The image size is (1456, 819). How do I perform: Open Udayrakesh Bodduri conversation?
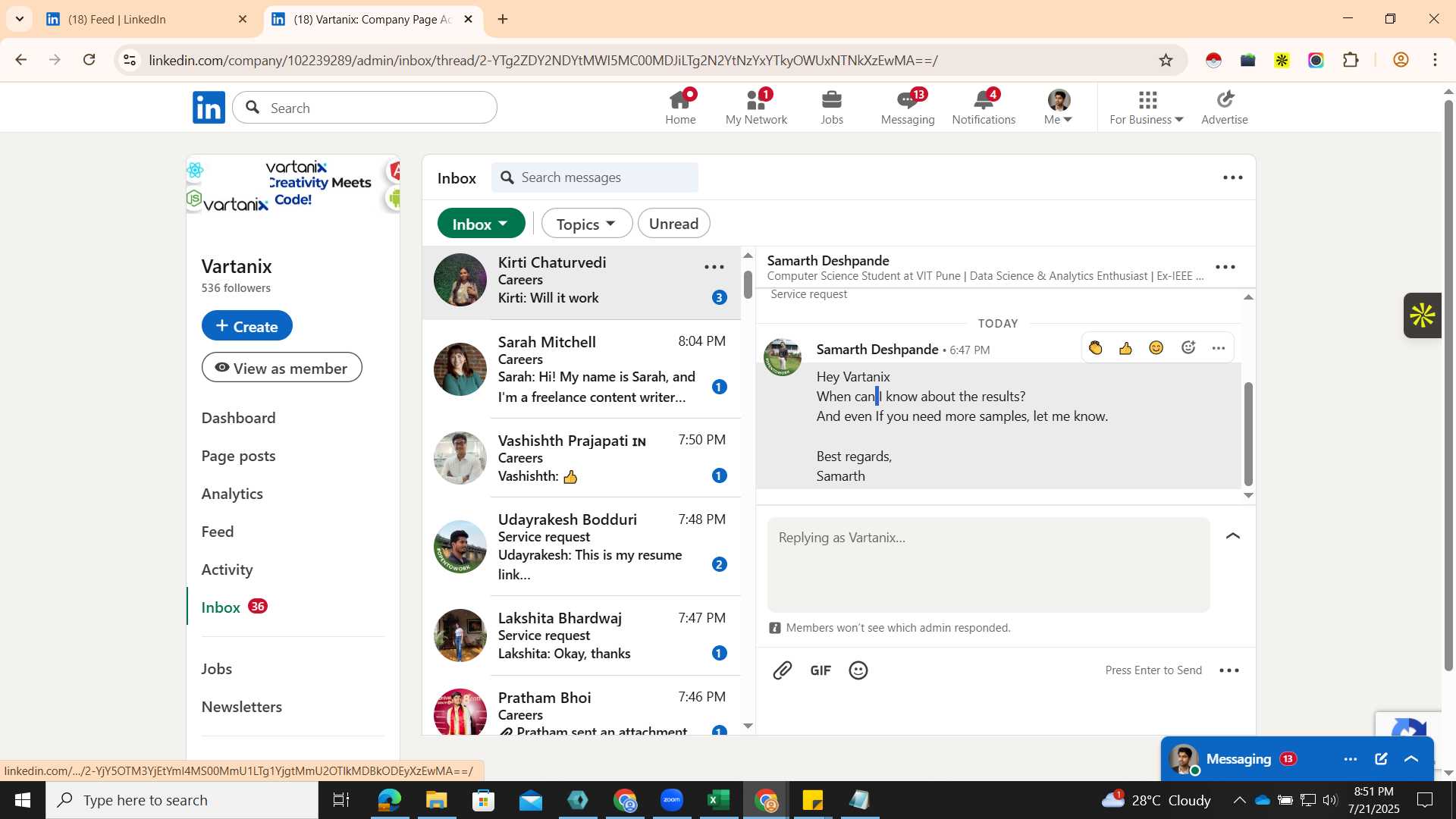(x=581, y=547)
